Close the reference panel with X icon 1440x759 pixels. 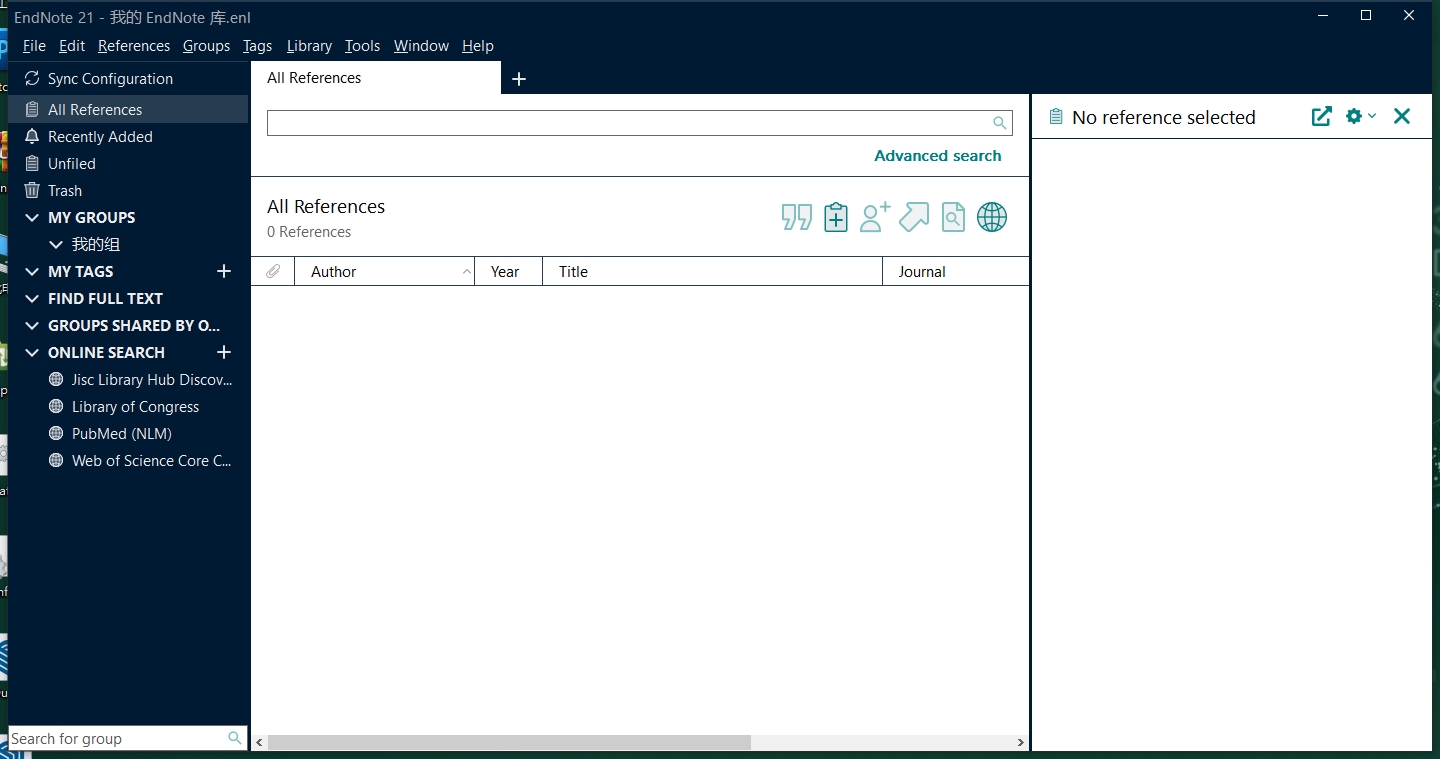tap(1402, 116)
